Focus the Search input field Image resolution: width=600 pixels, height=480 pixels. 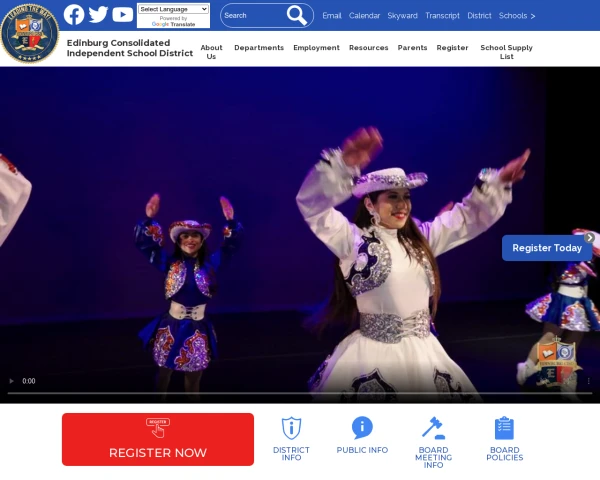[254, 16]
